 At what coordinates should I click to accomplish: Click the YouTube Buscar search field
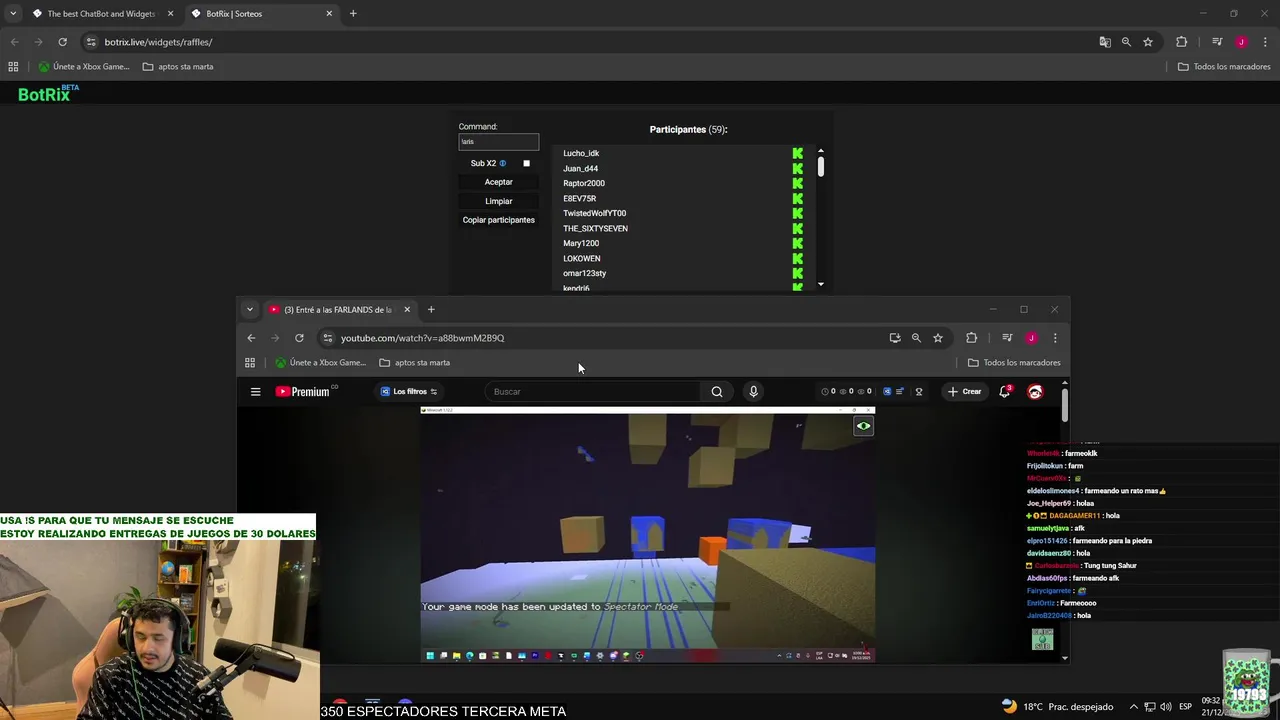click(x=590, y=392)
